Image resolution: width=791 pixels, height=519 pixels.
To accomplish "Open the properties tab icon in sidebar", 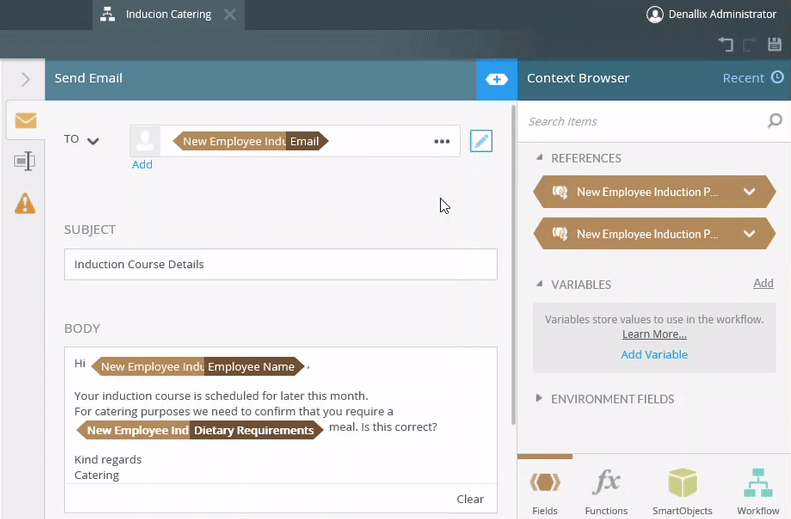I will pos(25,161).
